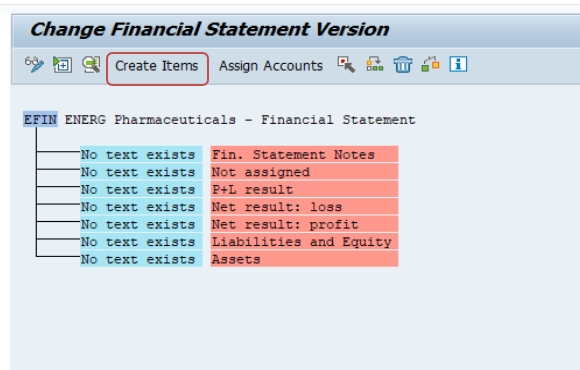Click the Assign Accounts button
This screenshot has height=370, width=580.
pos(271,66)
